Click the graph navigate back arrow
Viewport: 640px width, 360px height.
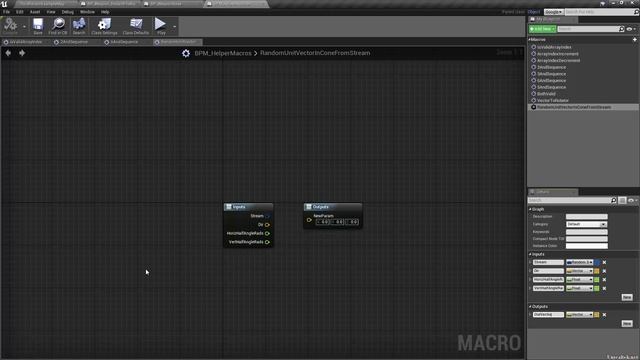point(8,53)
